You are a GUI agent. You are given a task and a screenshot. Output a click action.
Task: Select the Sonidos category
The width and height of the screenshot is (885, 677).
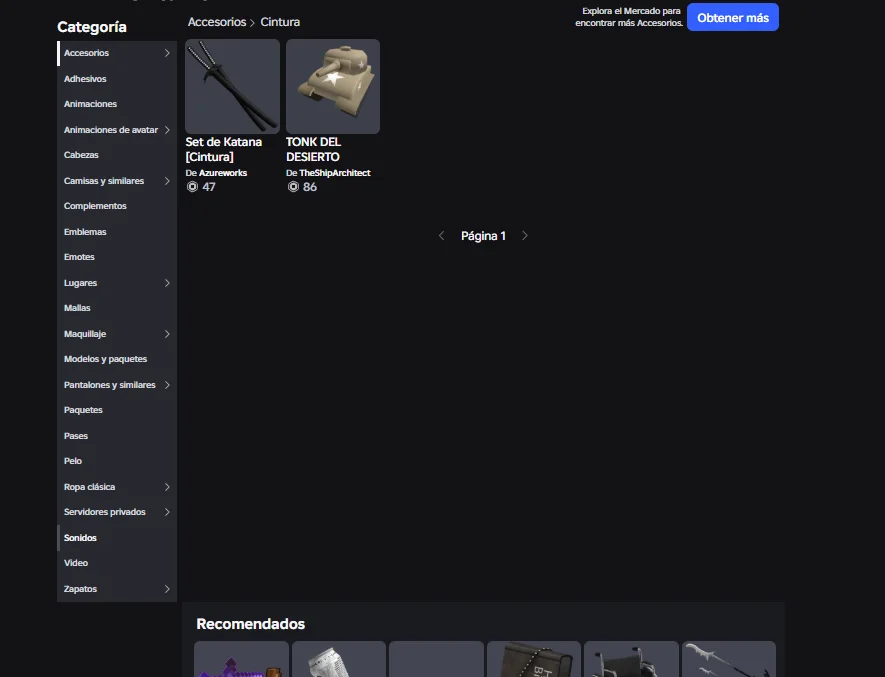tap(80, 538)
